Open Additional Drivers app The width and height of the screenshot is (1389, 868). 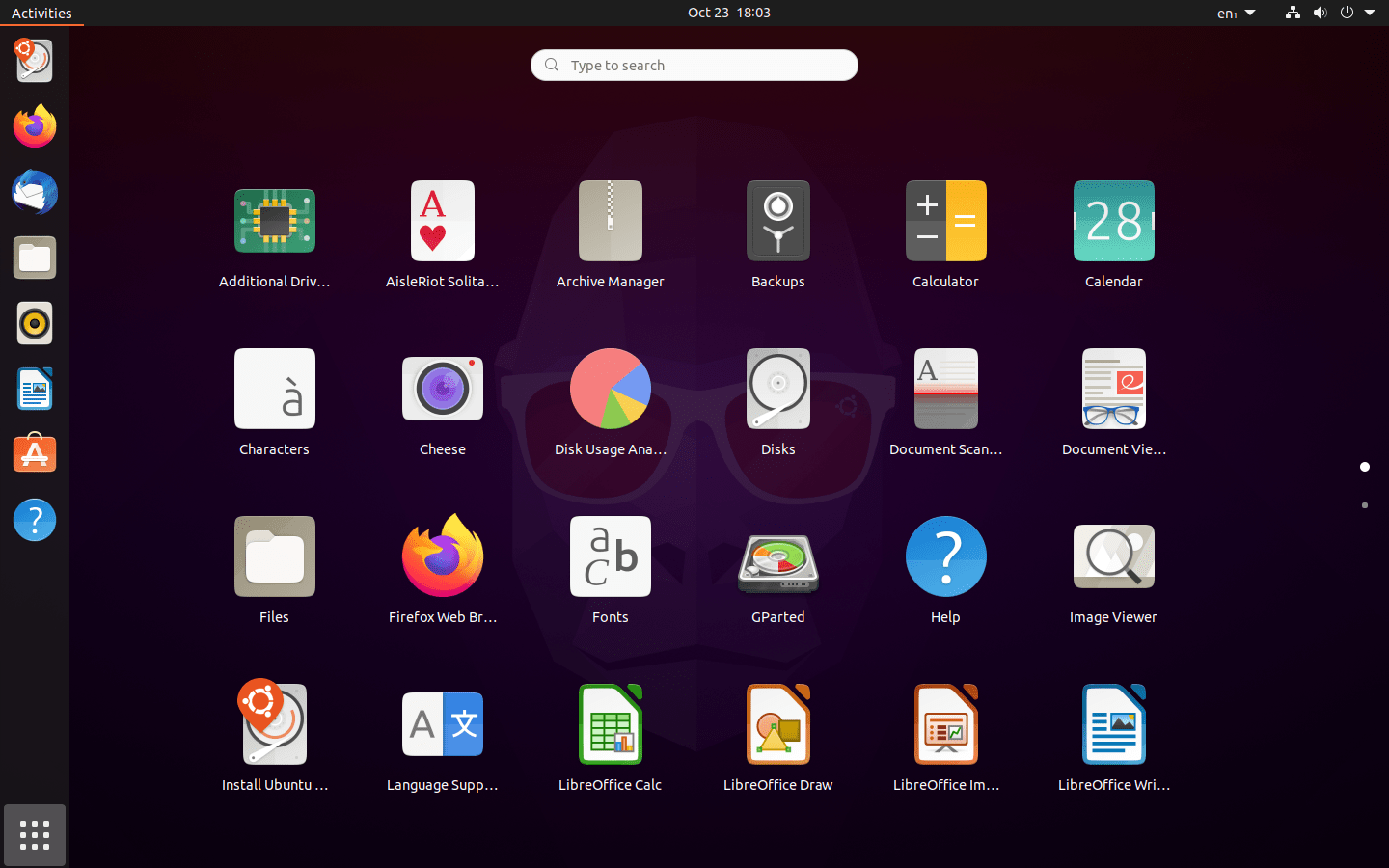tap(275, 221)
